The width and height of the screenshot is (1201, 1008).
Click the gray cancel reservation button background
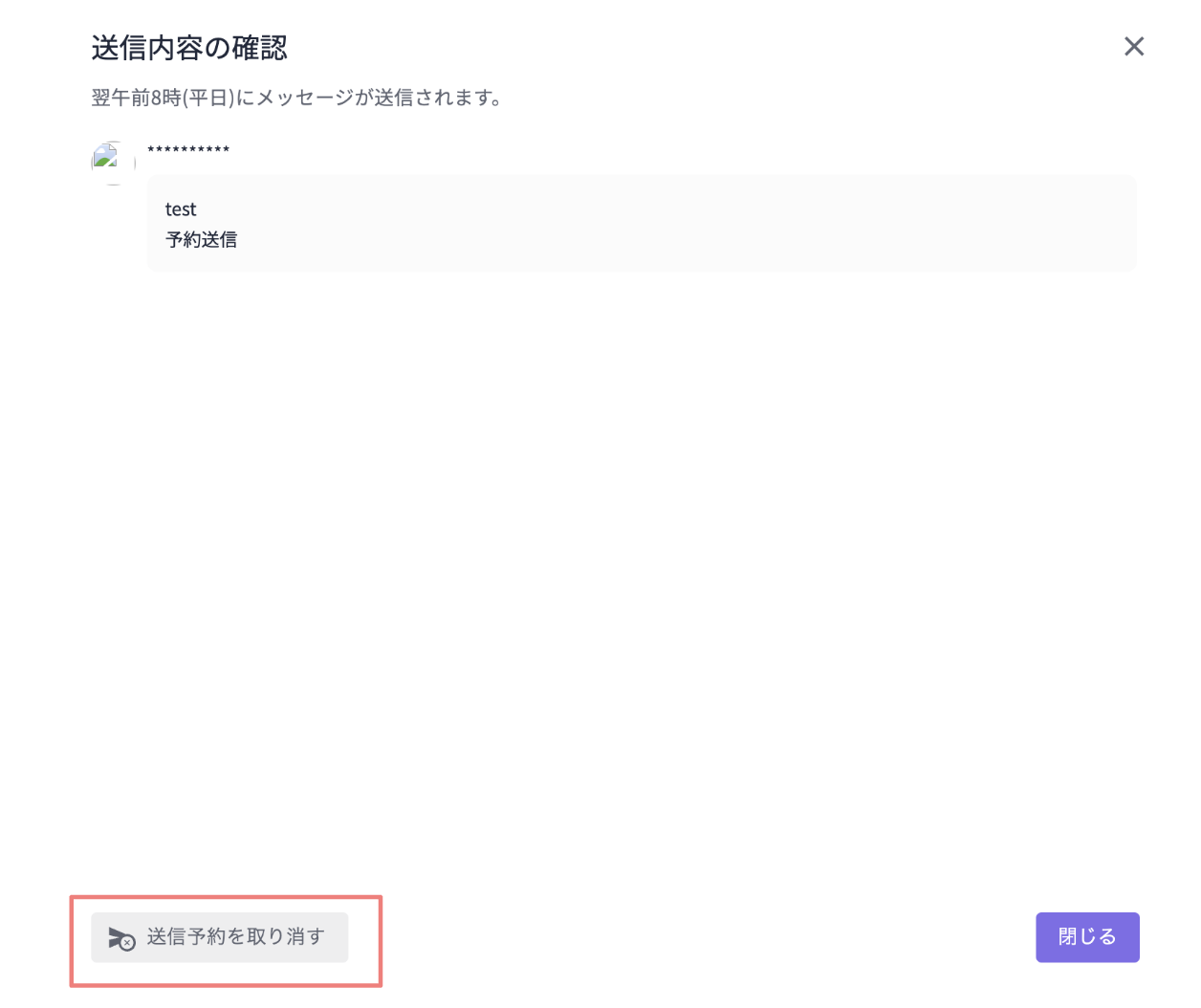219,937
